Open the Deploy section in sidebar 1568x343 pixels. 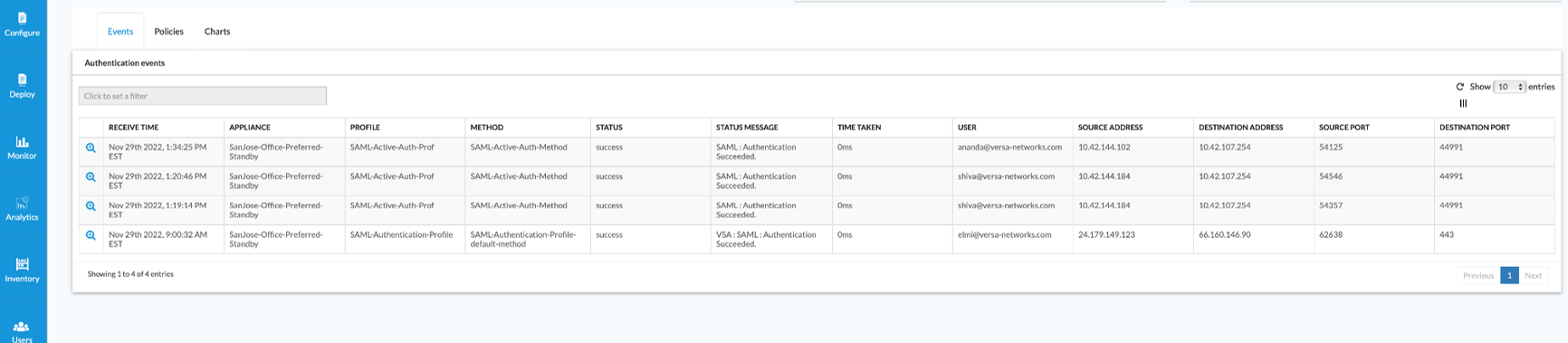click(x=23, y=86)
